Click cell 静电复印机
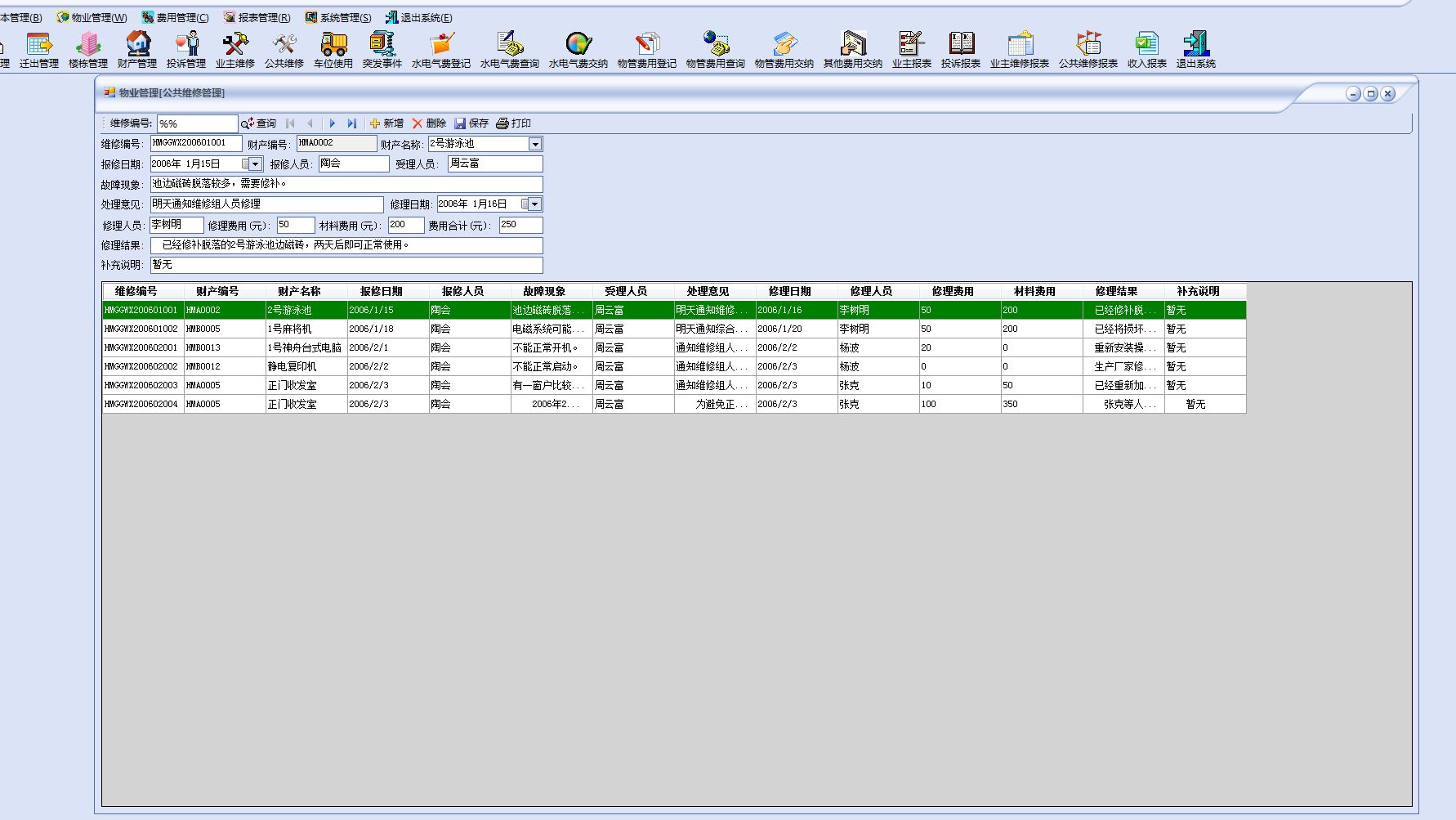The height and width of the screenshot is (820, 1456). click(x=306, y=366)
